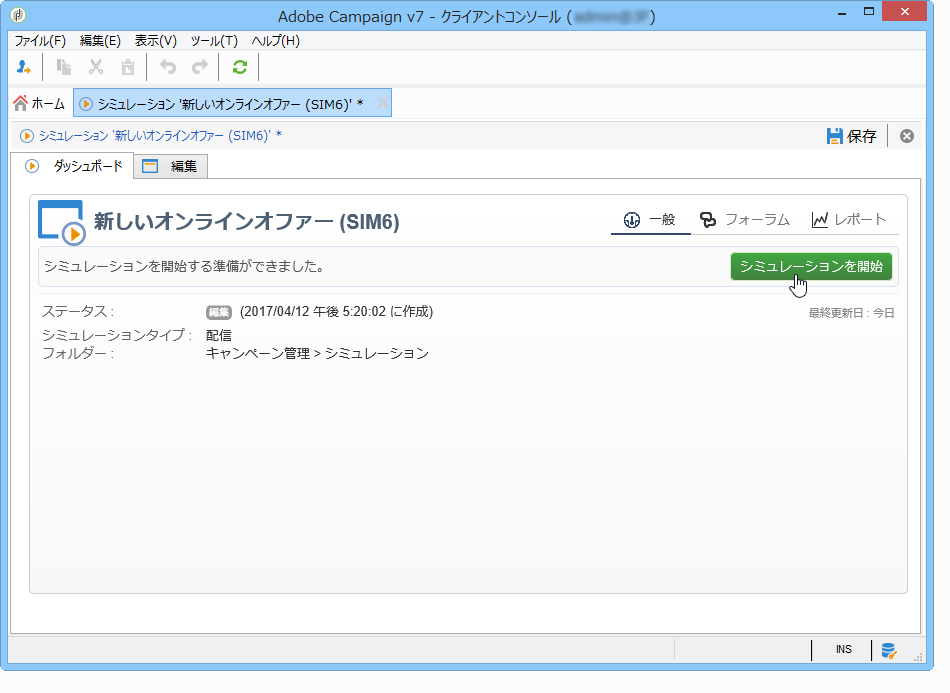Click the paste clipboard icon
Viewport: 950px width, 693px height.
click(127, 67)
